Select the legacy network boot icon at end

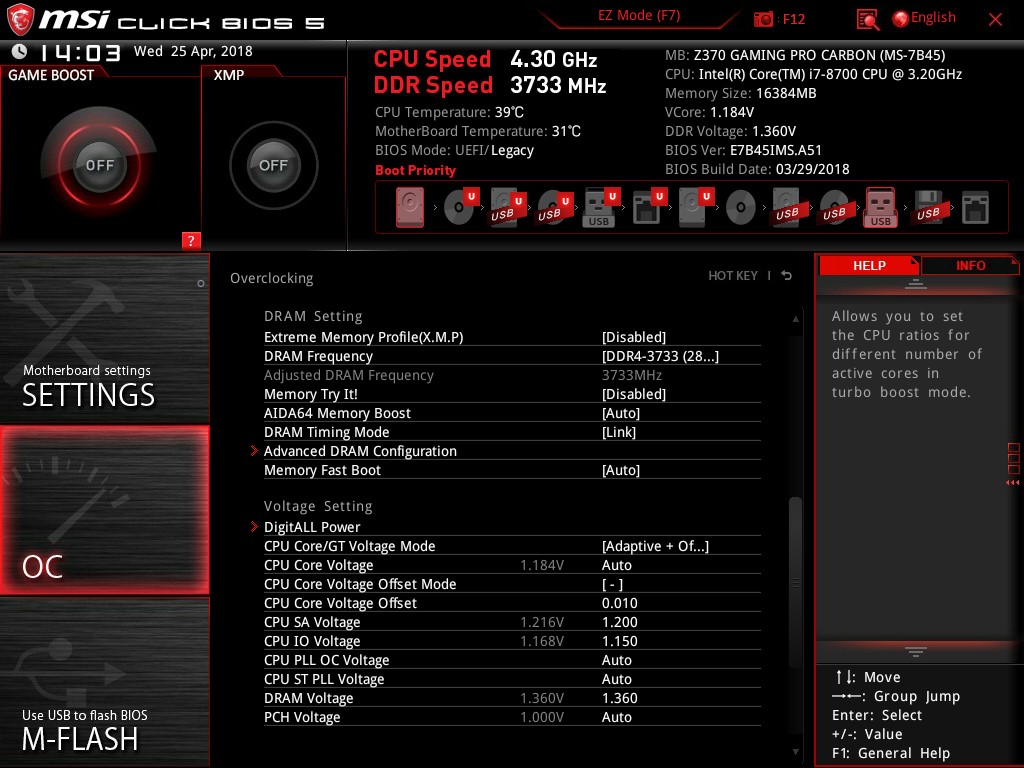point(976,208)
